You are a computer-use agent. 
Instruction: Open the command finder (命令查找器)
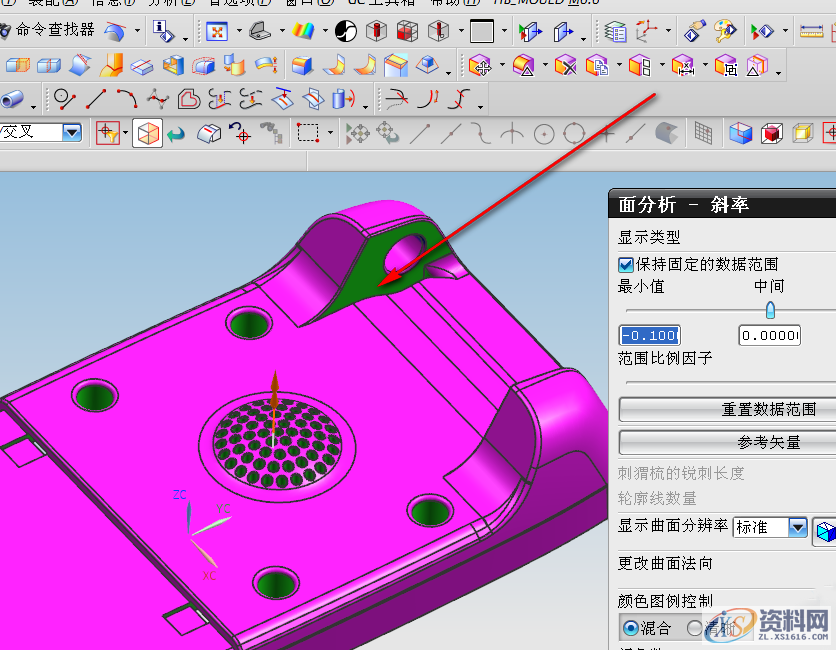(x=54, y=31)
